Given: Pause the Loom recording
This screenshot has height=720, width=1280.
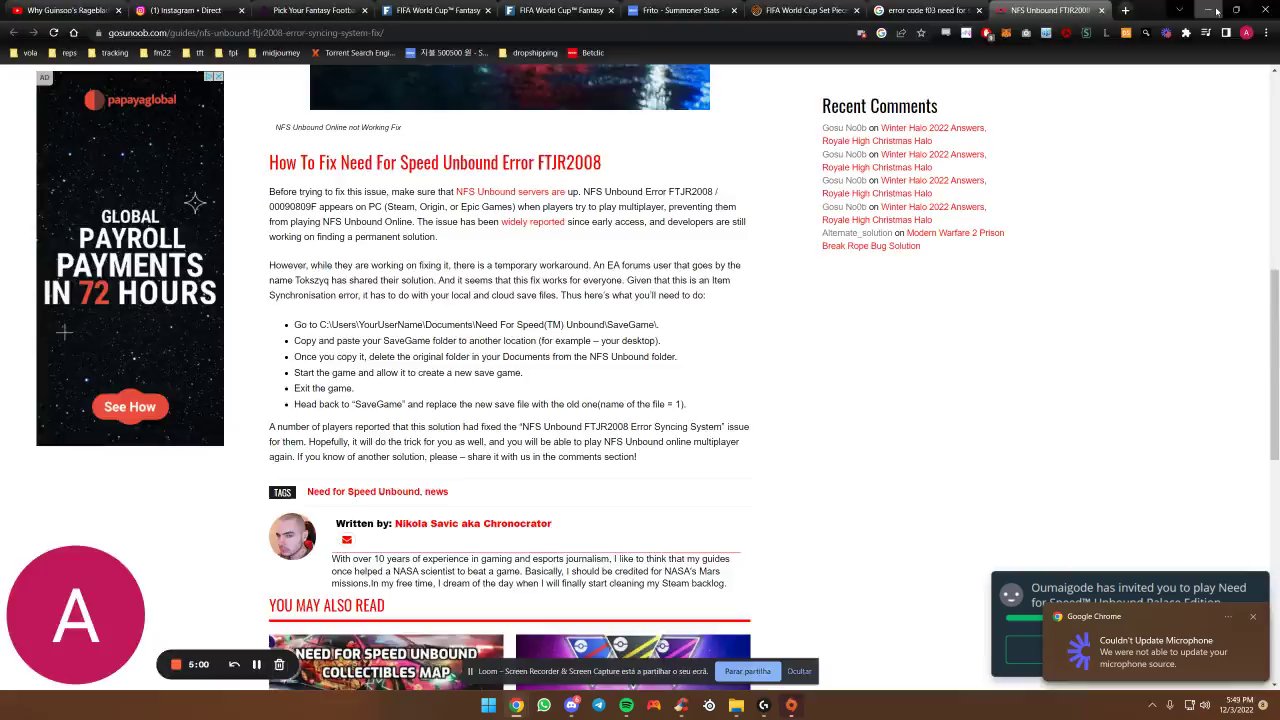Looking at the screenshot, I should tap(256, 664).
